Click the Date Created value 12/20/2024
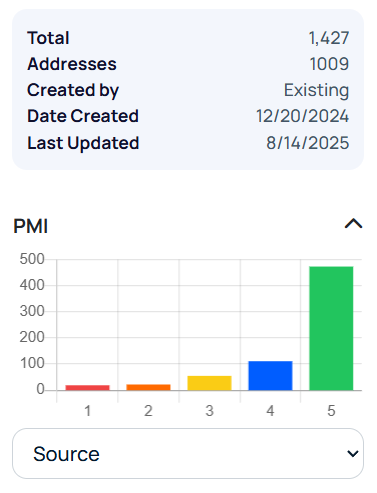Screen dimensions: 377x493 pyautogui.click(x=303, y=116)
